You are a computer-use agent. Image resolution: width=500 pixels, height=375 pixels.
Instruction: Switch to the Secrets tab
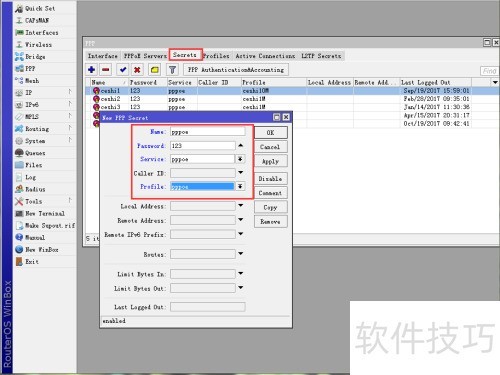click(x=185, y=55)
